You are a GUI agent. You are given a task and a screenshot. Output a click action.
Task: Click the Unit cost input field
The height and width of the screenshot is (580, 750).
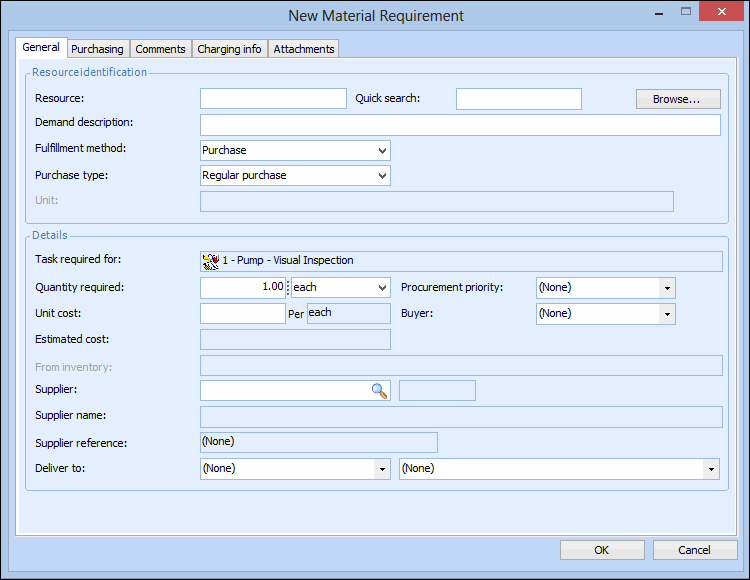(x=243, y=314)
